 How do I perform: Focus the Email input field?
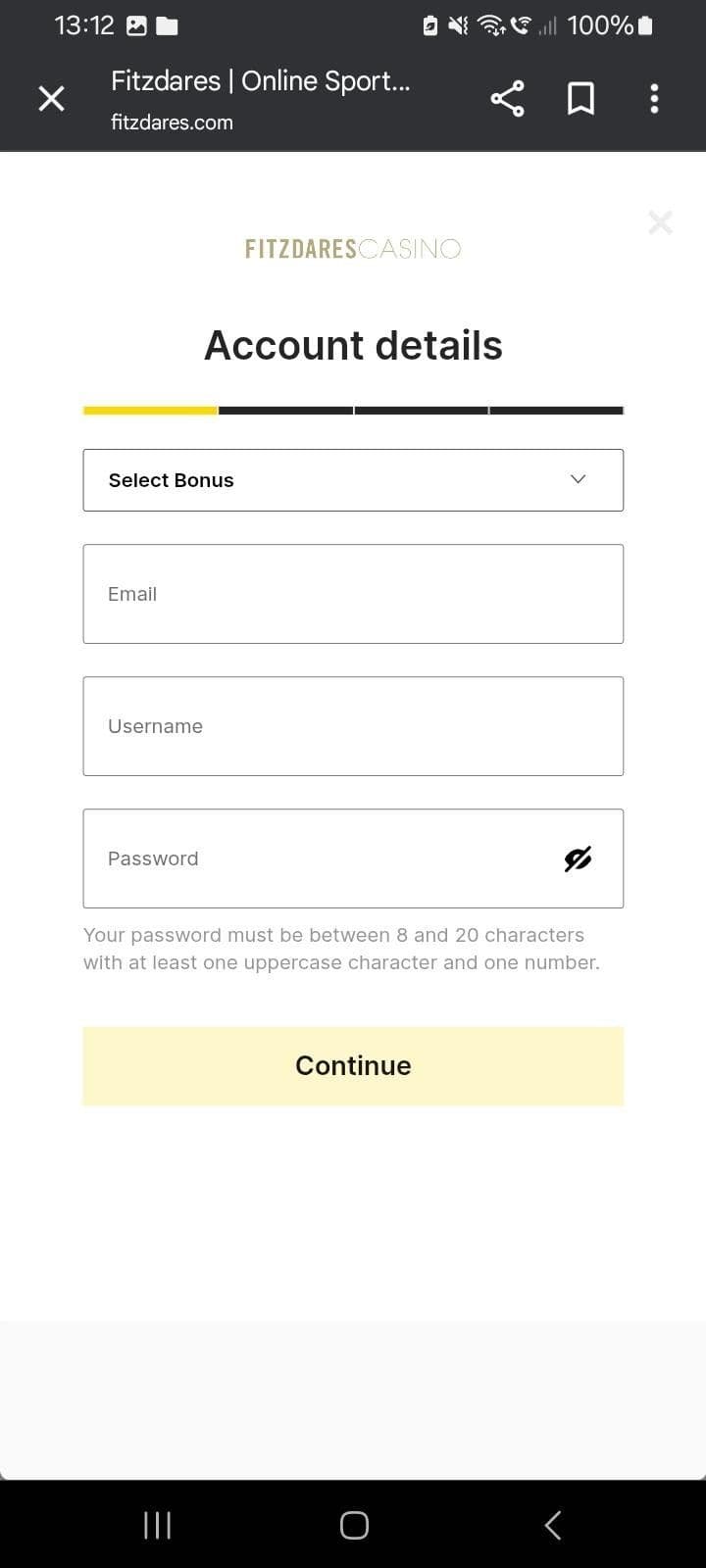(353, 594)
